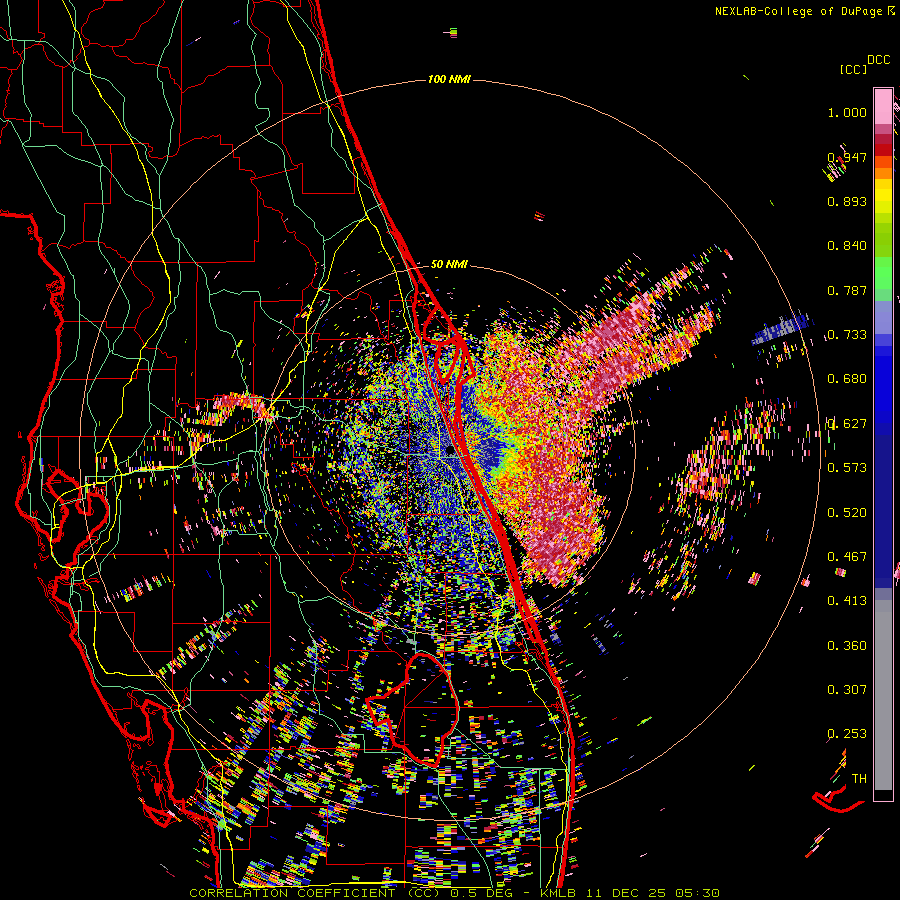Click the 0.893 scale value

click(847, 201)
